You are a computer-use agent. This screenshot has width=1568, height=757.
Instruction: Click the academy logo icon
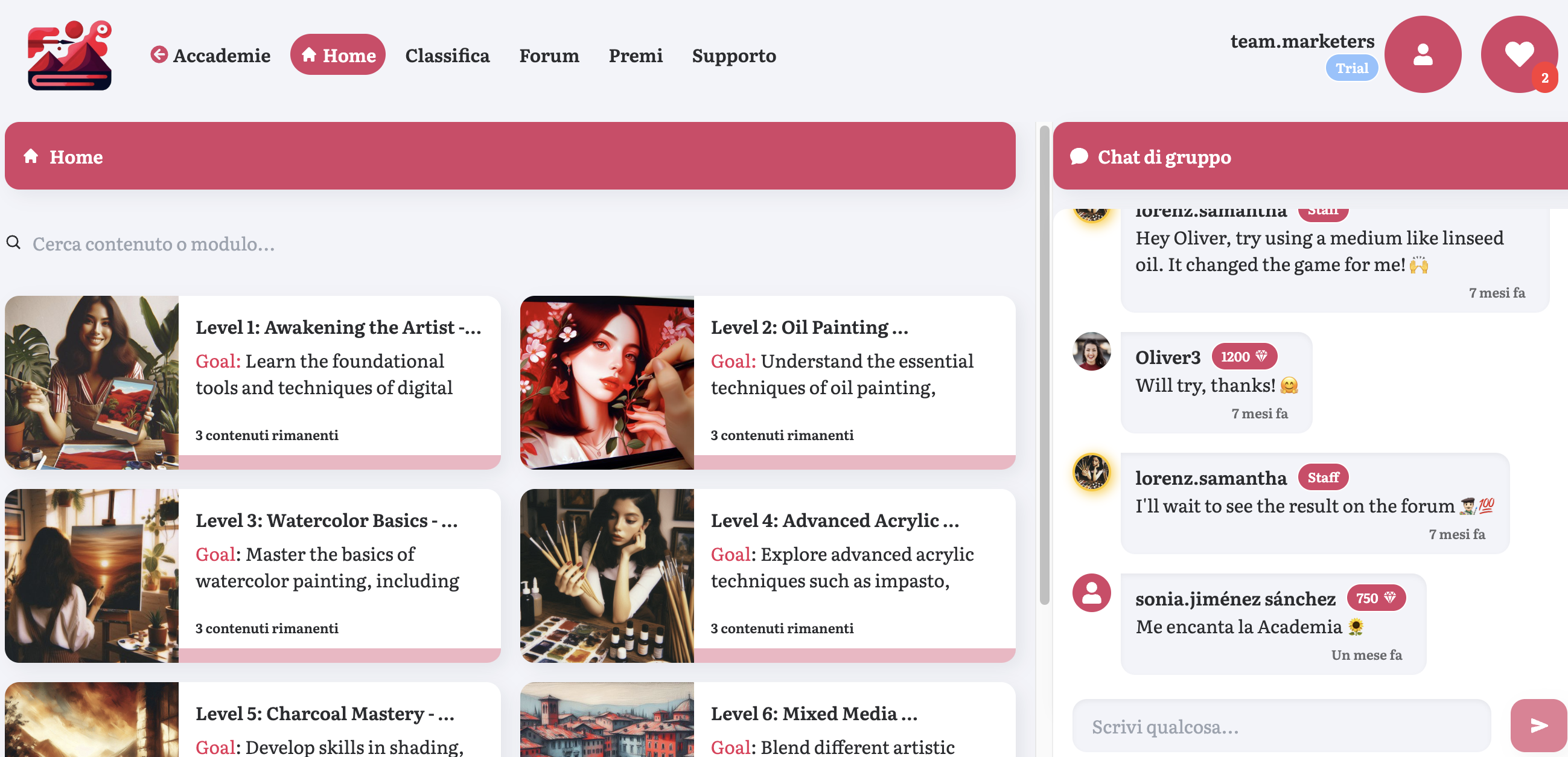click(x=69, y=56)
